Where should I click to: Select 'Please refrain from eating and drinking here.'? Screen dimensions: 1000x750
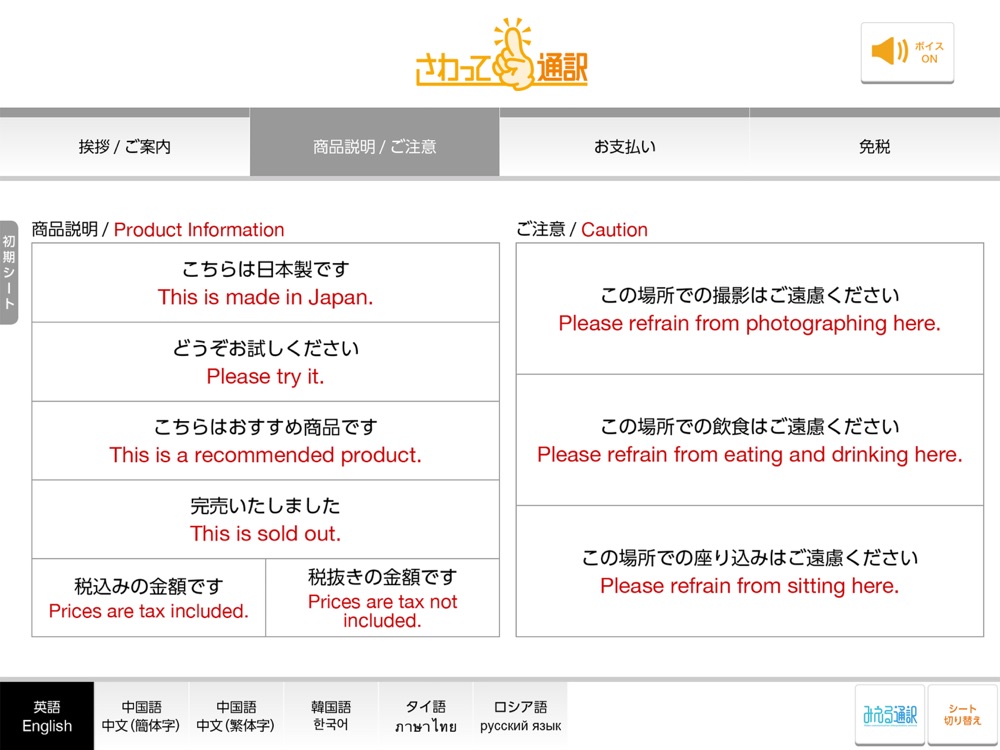[x=749, y=440]
